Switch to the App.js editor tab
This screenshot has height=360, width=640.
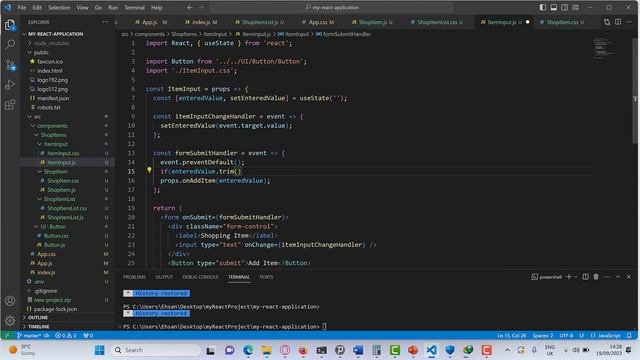150,22
